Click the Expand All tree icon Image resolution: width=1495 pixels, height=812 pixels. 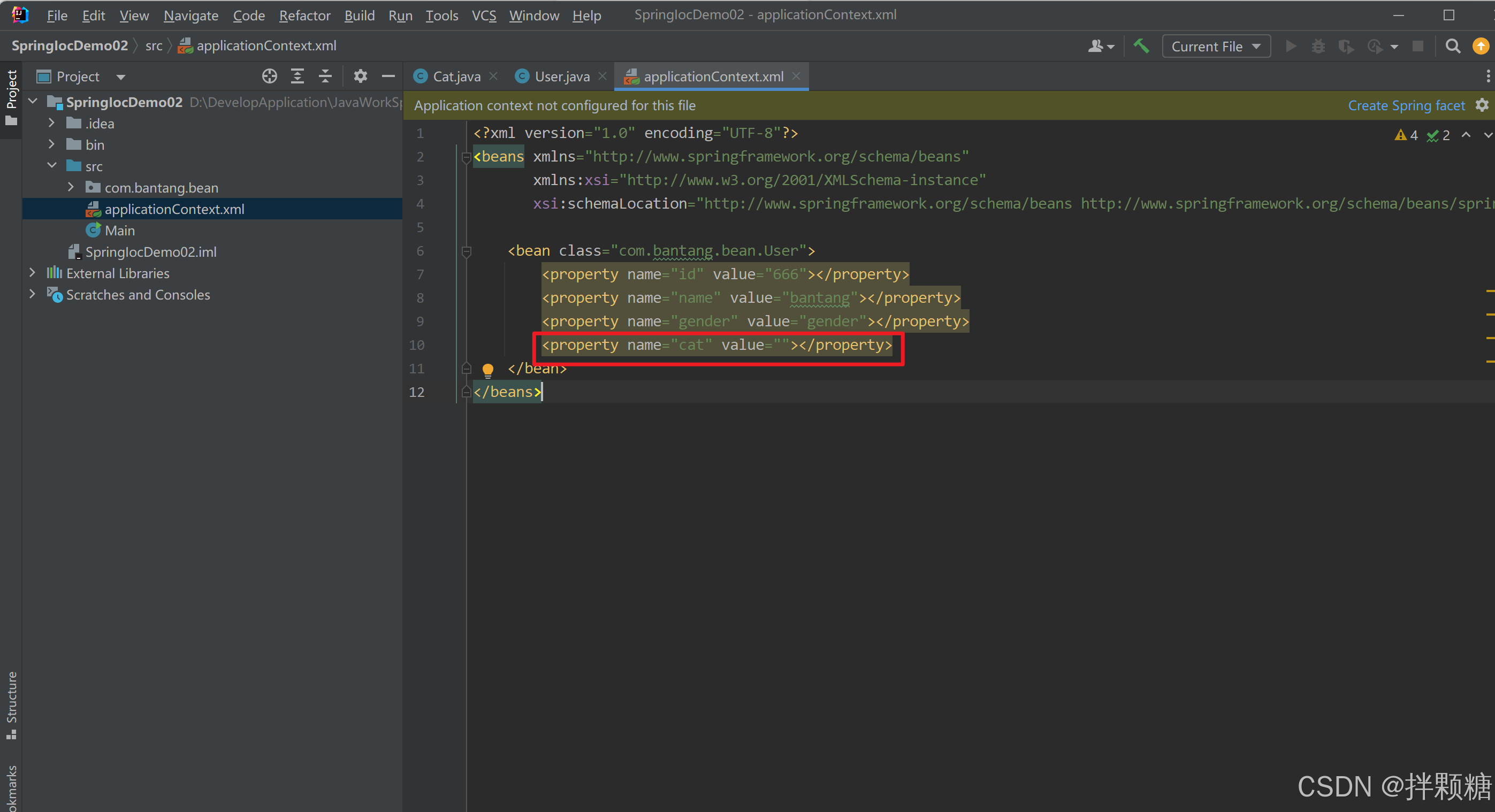297,76
